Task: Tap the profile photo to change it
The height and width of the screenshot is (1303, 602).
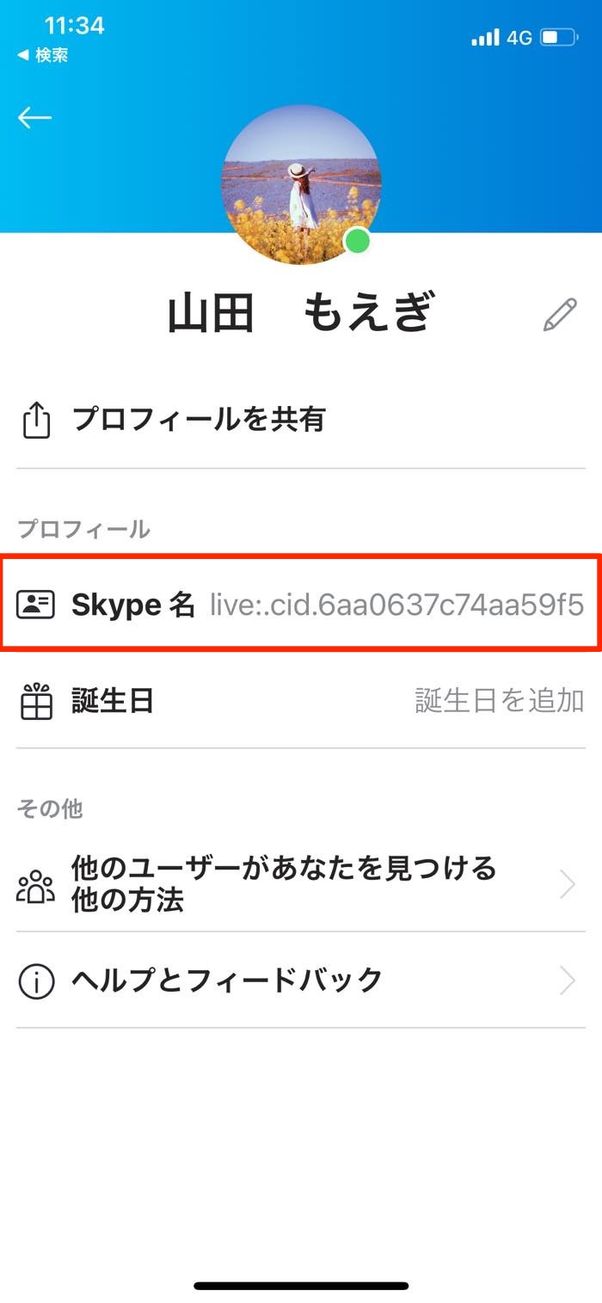Action: (300, 175)
